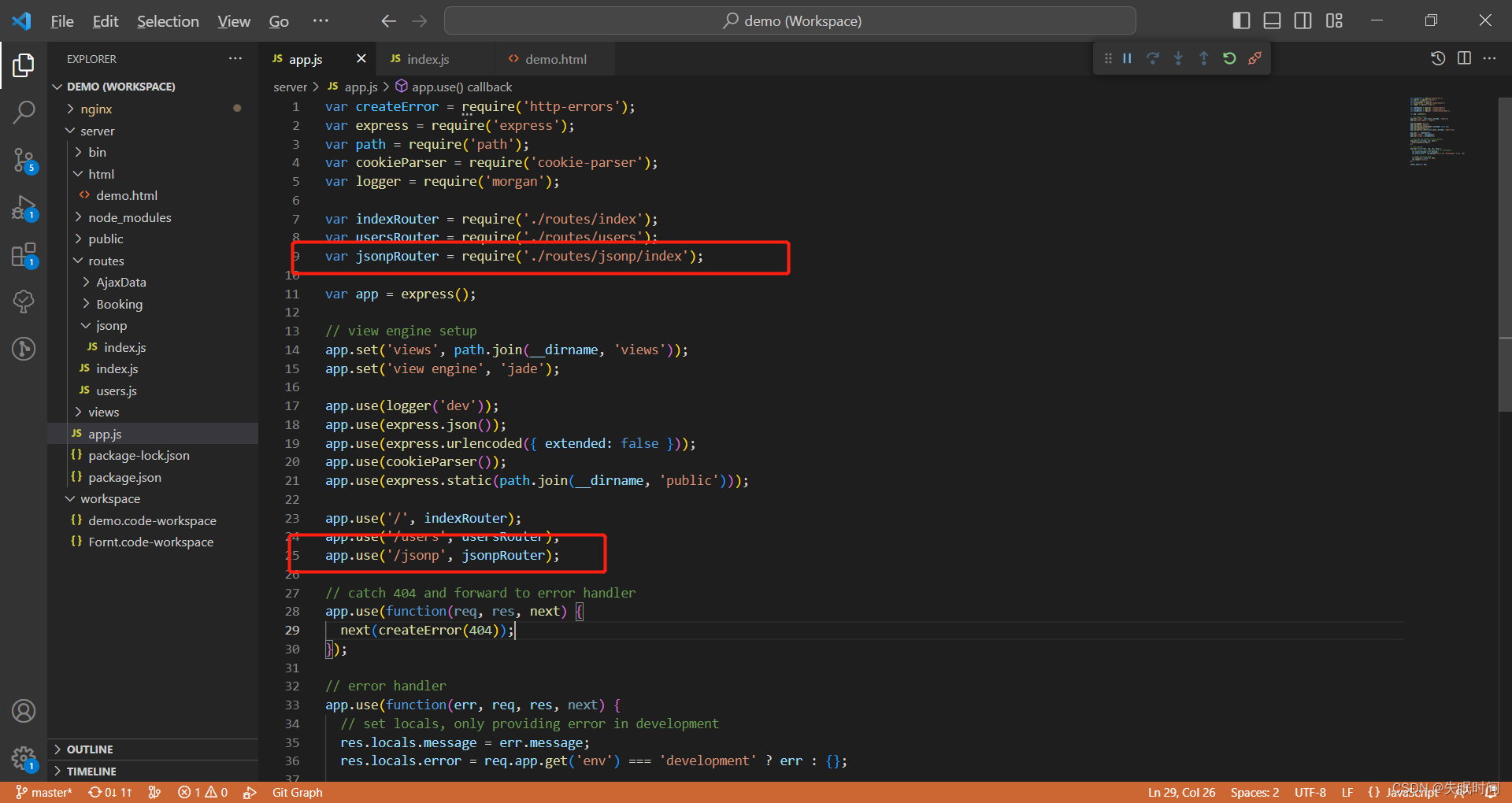Viewport: 1512px width, 803px height.
Task: Collapse the server folder
Action: point(153,131)
